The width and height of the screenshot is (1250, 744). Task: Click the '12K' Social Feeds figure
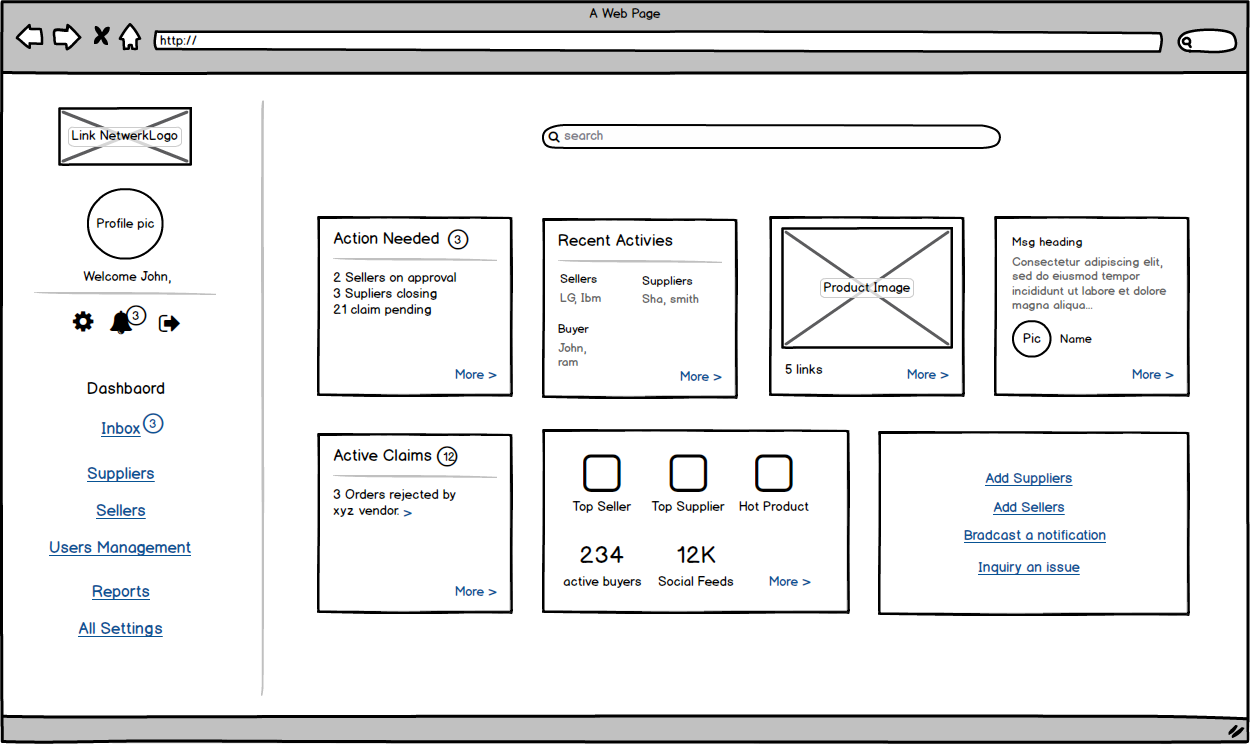click(696, 555)
